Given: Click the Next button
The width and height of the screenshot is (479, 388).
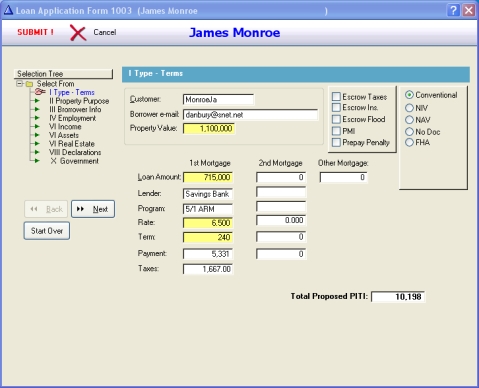Looking at the screenshot, I should 93,209.
